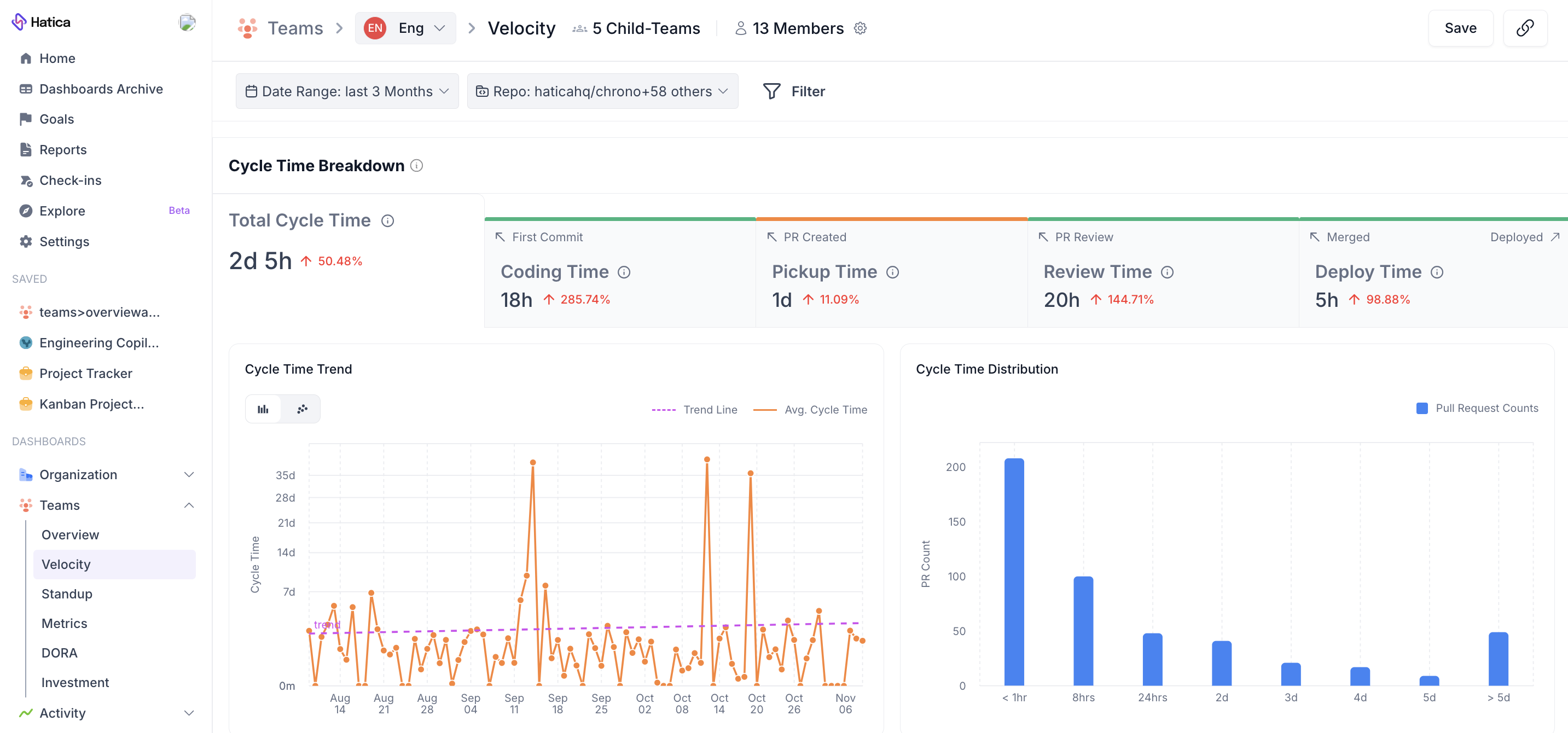1568x733 pixels.
Task: Click the Check-ins icon
Action: point(26,180)
